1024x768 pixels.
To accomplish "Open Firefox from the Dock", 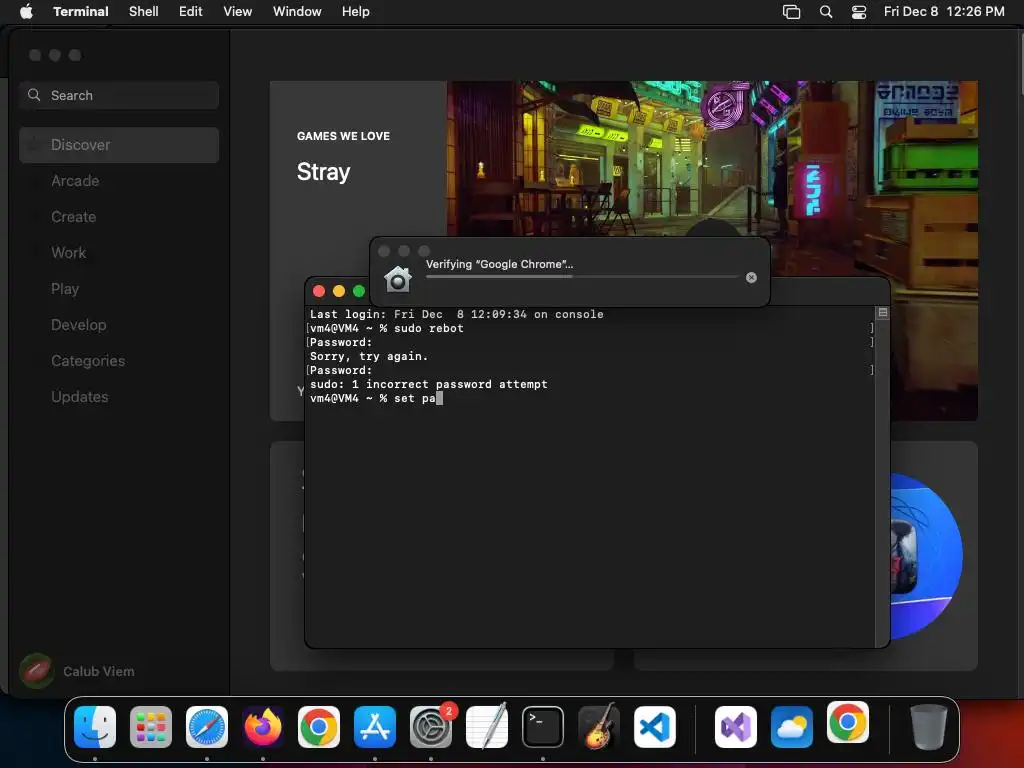I will (x=263, y=727).
